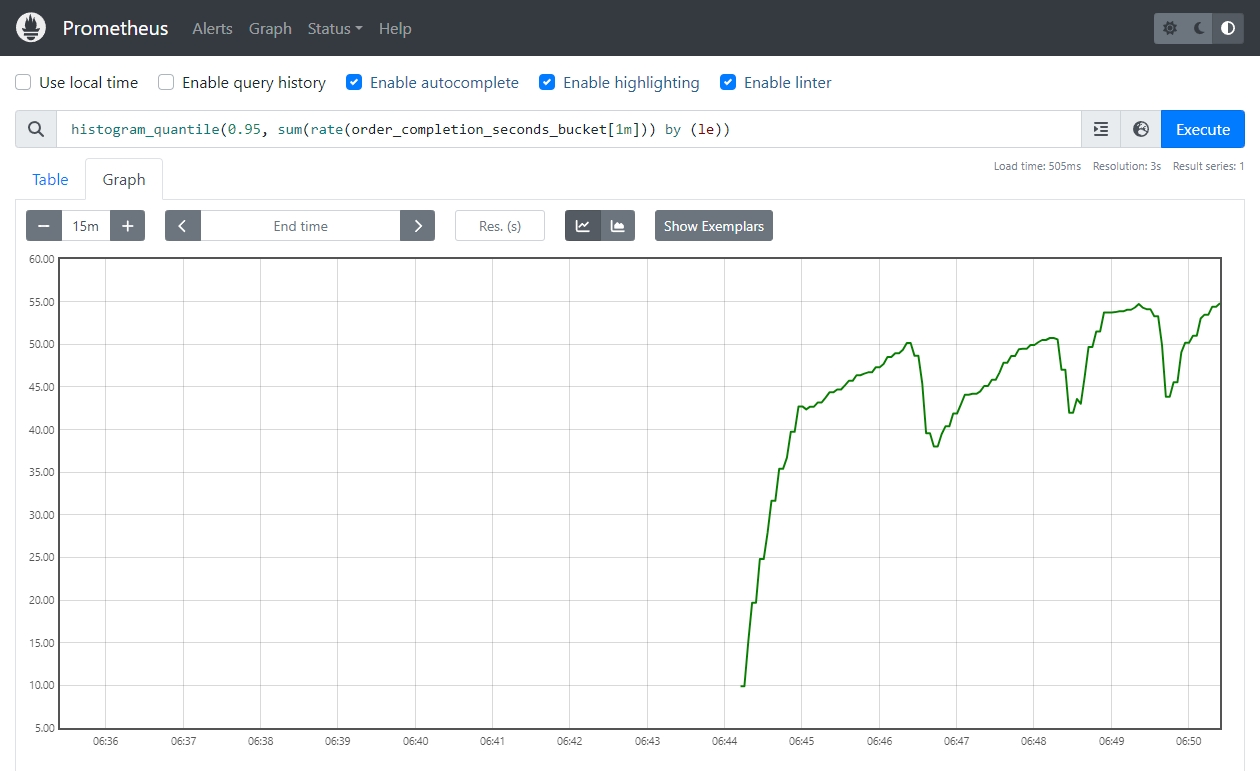1260x771 pixels.
Task: Enable the Use local time checkbox
Action: point(22,82)
